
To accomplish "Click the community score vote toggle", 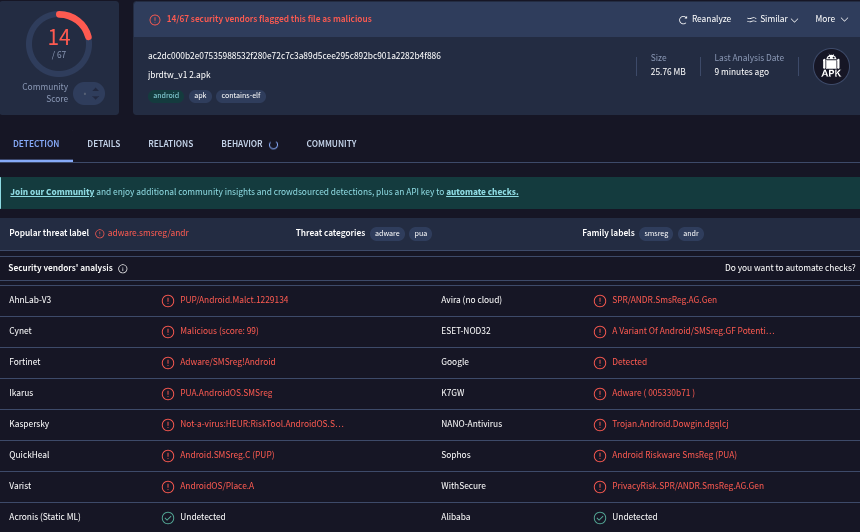I will pos(88,93).
